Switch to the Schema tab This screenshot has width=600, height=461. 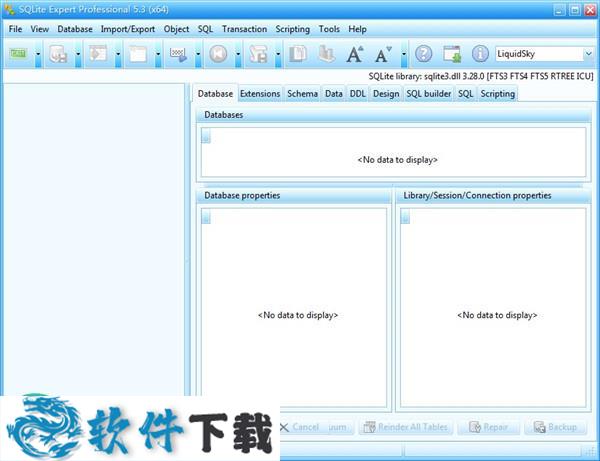pos(302,94)
